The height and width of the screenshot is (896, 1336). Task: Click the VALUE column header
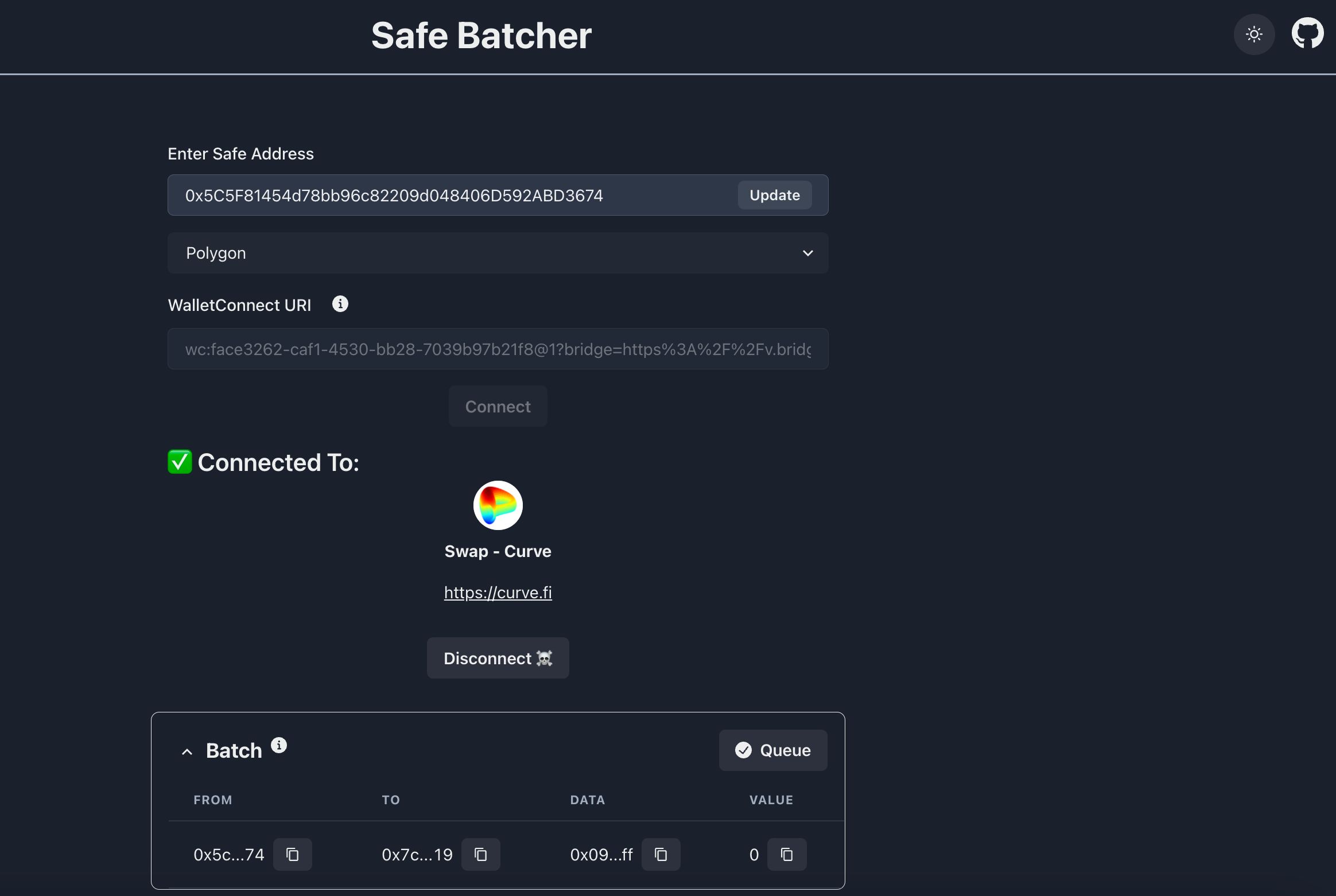(x=771, y=800)
